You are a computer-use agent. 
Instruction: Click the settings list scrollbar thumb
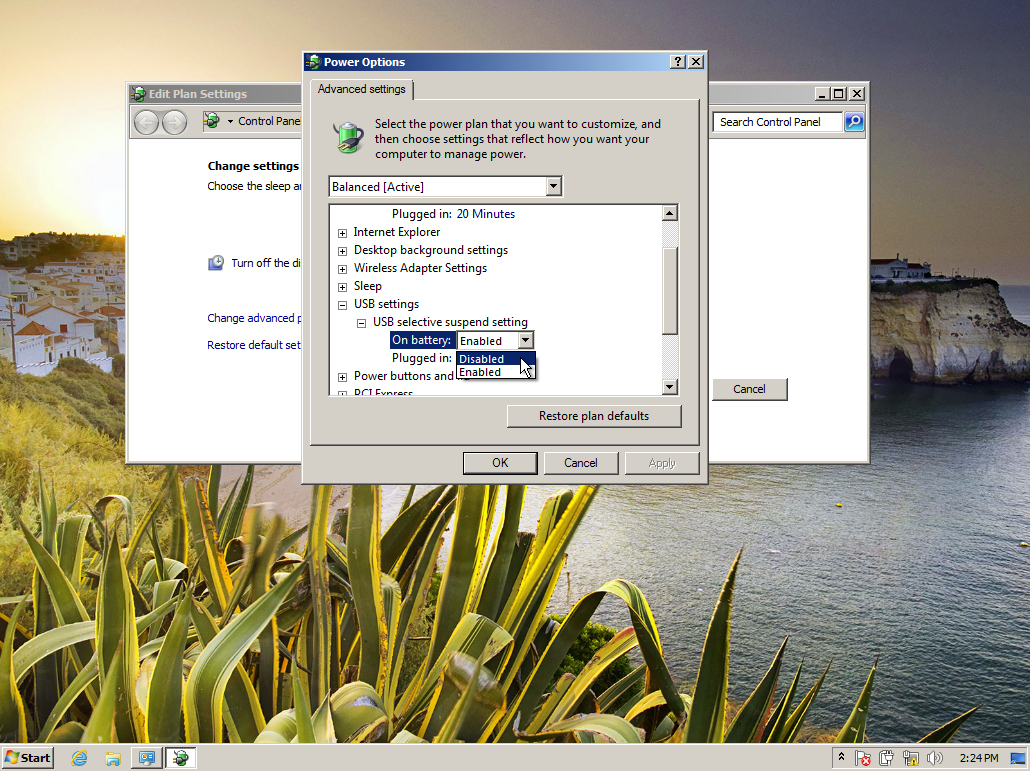coord(670,290)
